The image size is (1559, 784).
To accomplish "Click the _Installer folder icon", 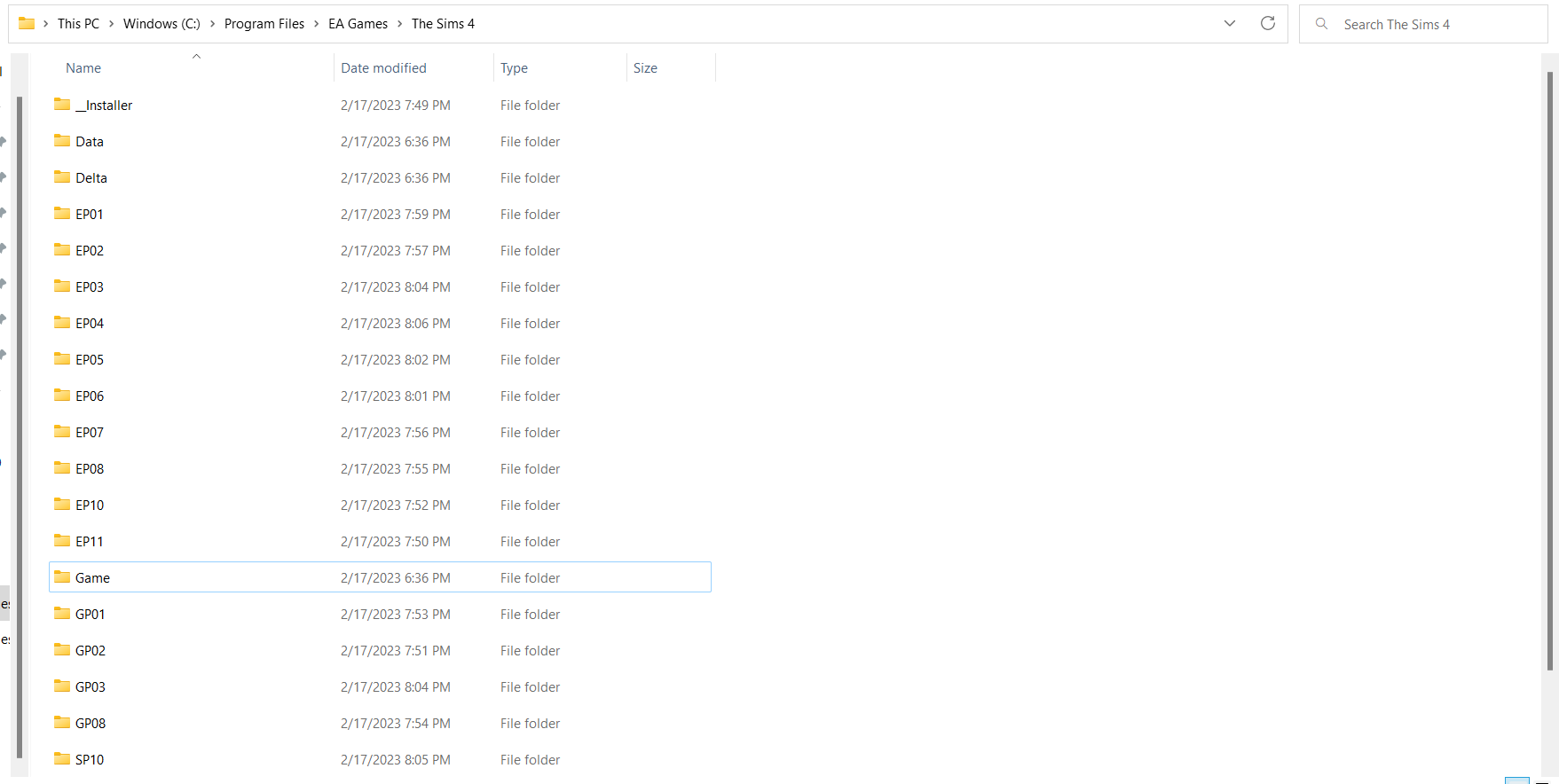I will pyautogui.click(x=62, y=105).
